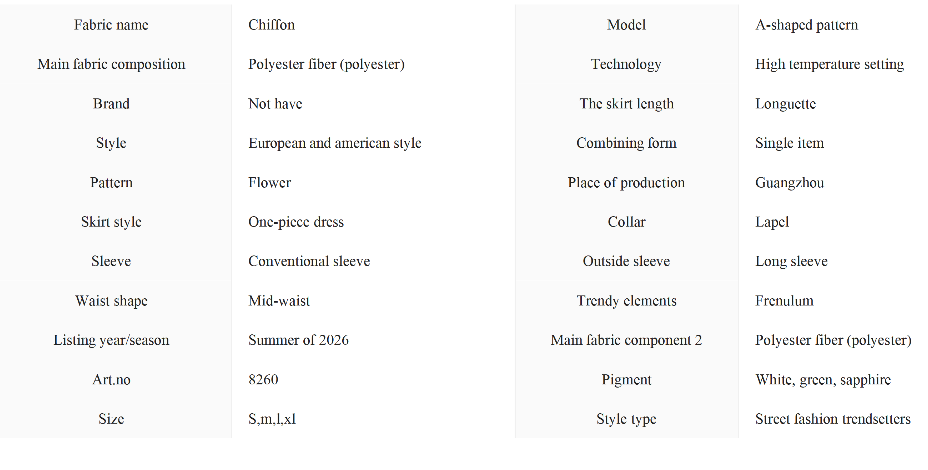Select the 'Flower' pattern value

click(x=269, y=183)
